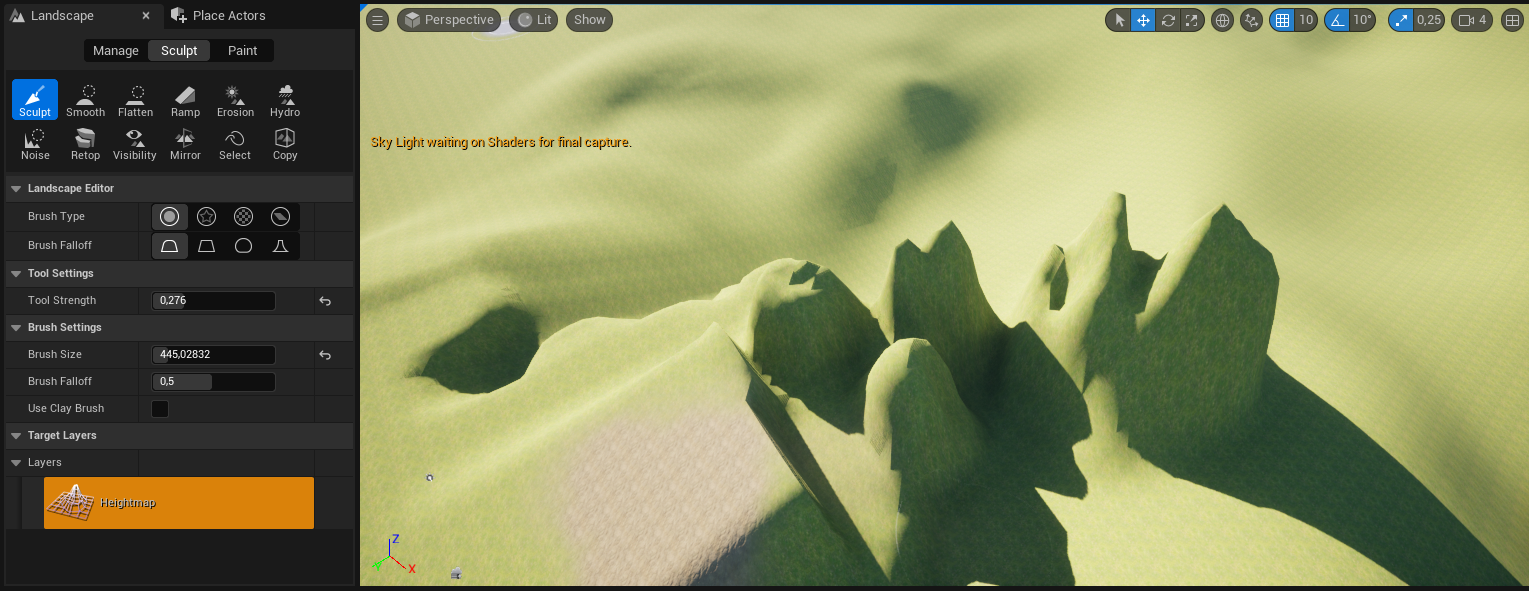Switch to the Place Actors tab
The height and width of the screenshot is (591, 1529).
click(x=228, y=16)
